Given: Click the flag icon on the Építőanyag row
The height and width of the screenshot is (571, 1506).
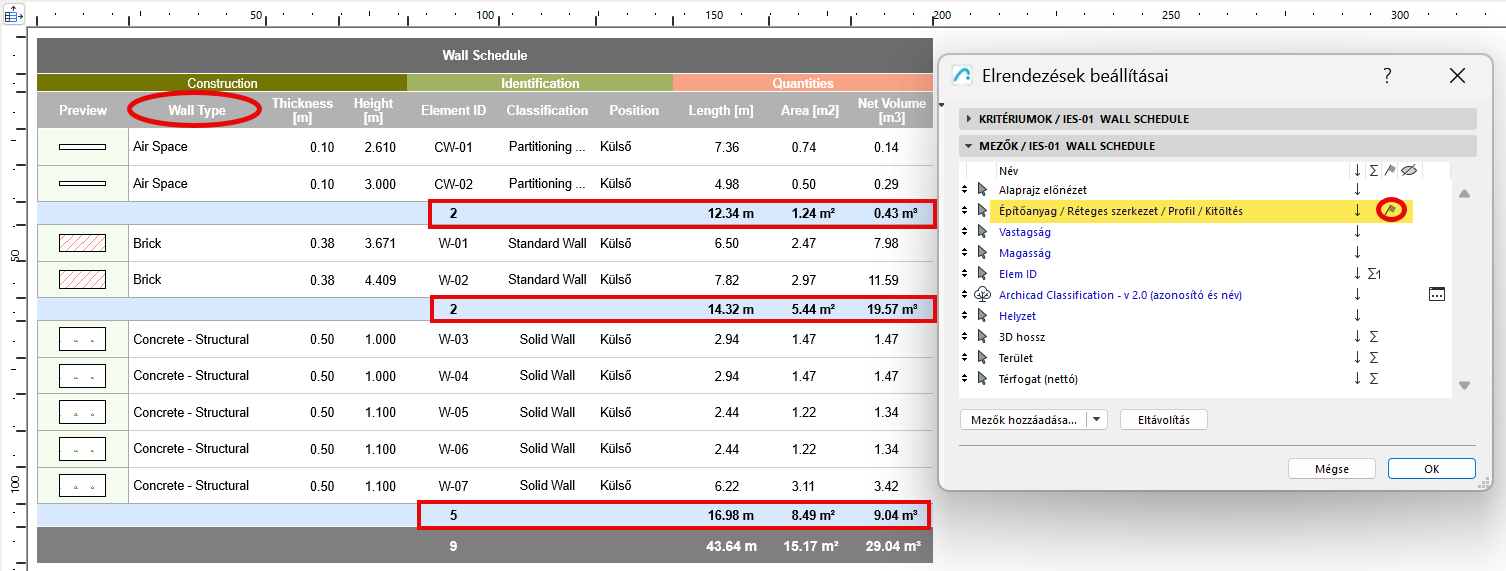Looking at the screenshot, I should coord(1390,210).
